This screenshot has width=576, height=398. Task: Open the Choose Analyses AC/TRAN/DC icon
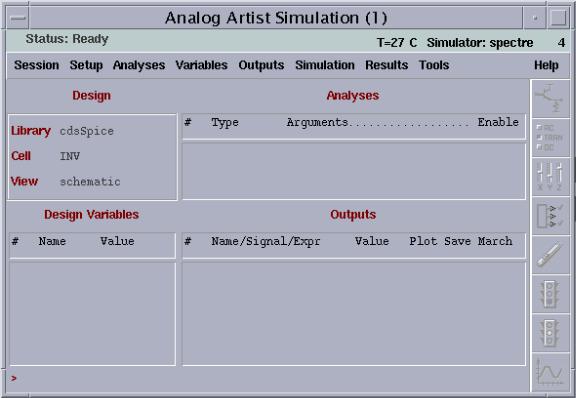pyautogui.click(x=550, y=137)
